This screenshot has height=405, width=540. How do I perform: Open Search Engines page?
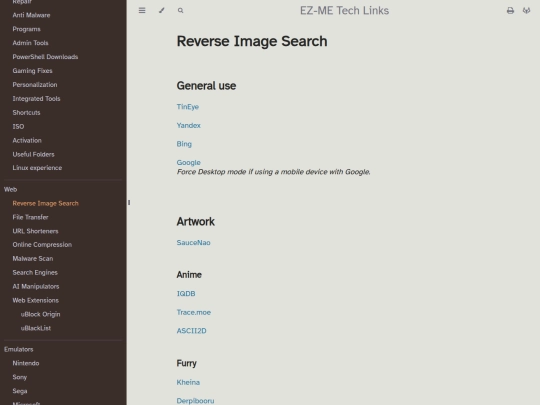(x=35, y=273)
